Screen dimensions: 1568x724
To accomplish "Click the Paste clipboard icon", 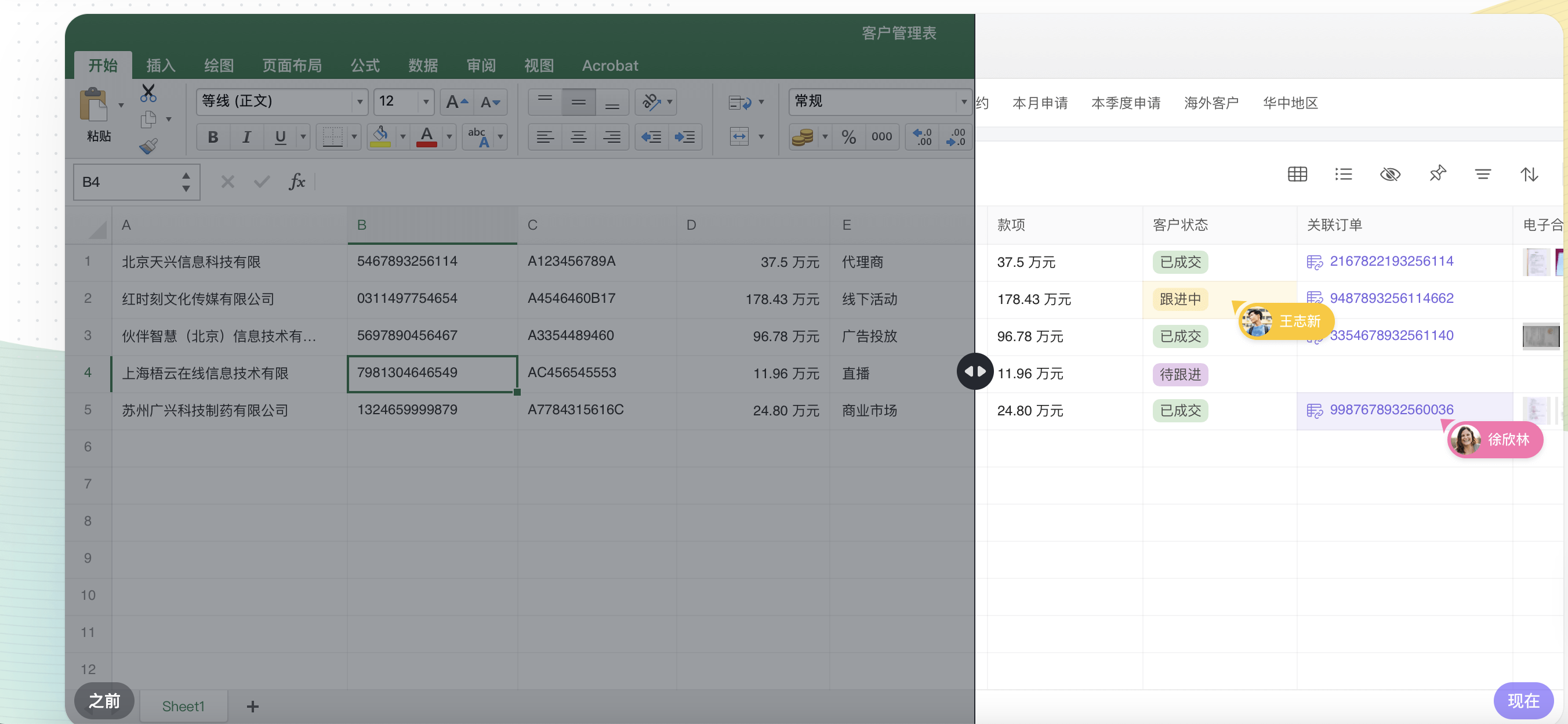I will coord(94,105).
